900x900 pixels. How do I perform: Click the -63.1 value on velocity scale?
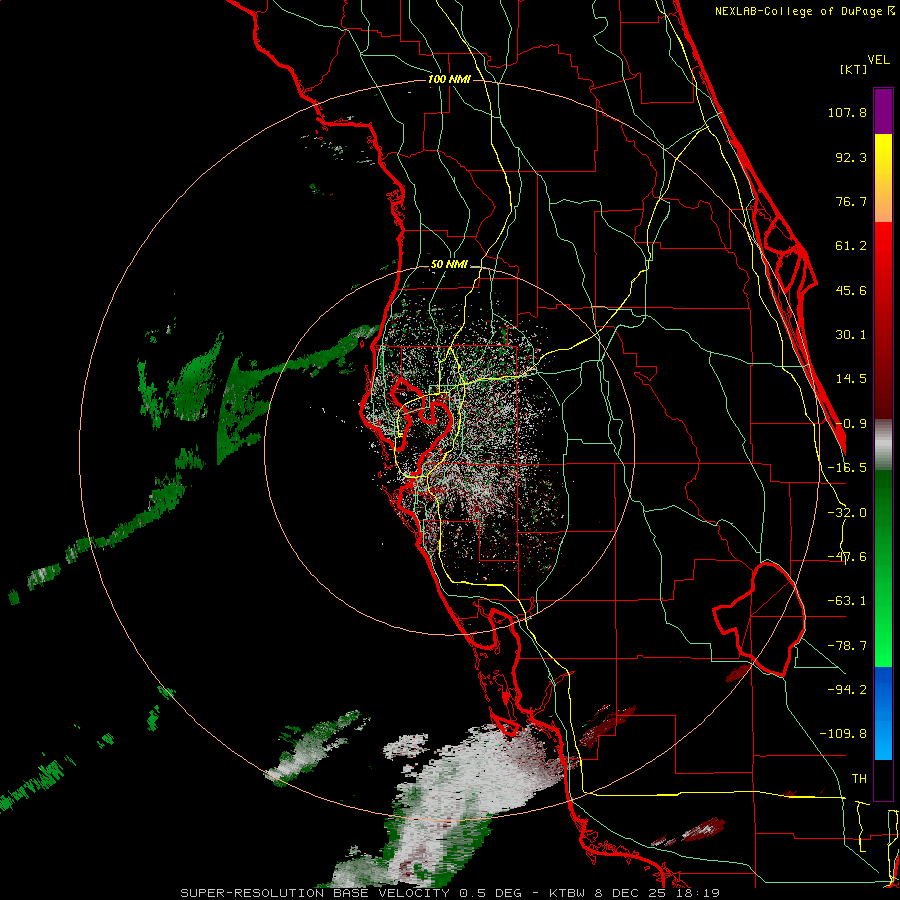click(847, 601)
